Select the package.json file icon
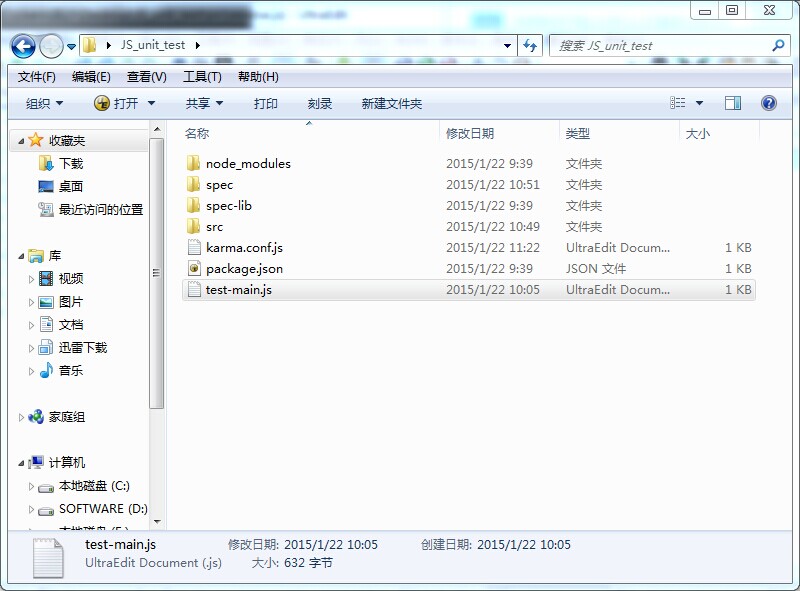 194,268
